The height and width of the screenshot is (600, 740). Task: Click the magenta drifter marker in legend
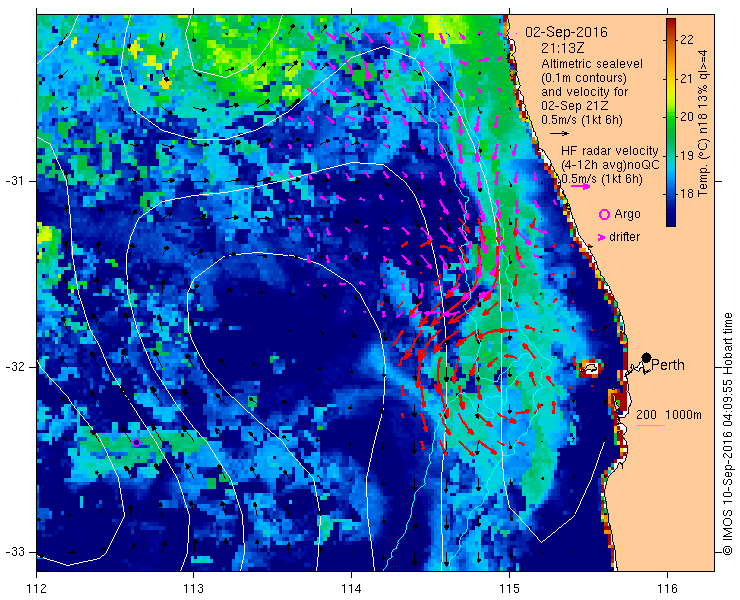(601, 237)
